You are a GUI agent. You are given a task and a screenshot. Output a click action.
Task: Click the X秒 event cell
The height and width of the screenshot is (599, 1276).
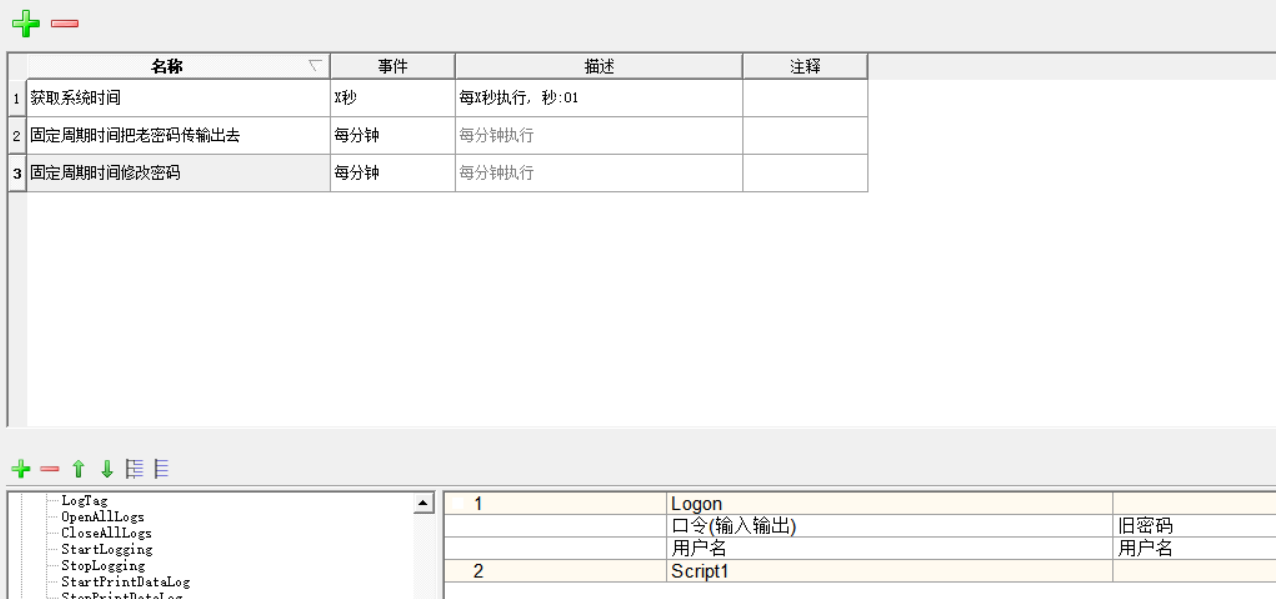pos(393,98)
